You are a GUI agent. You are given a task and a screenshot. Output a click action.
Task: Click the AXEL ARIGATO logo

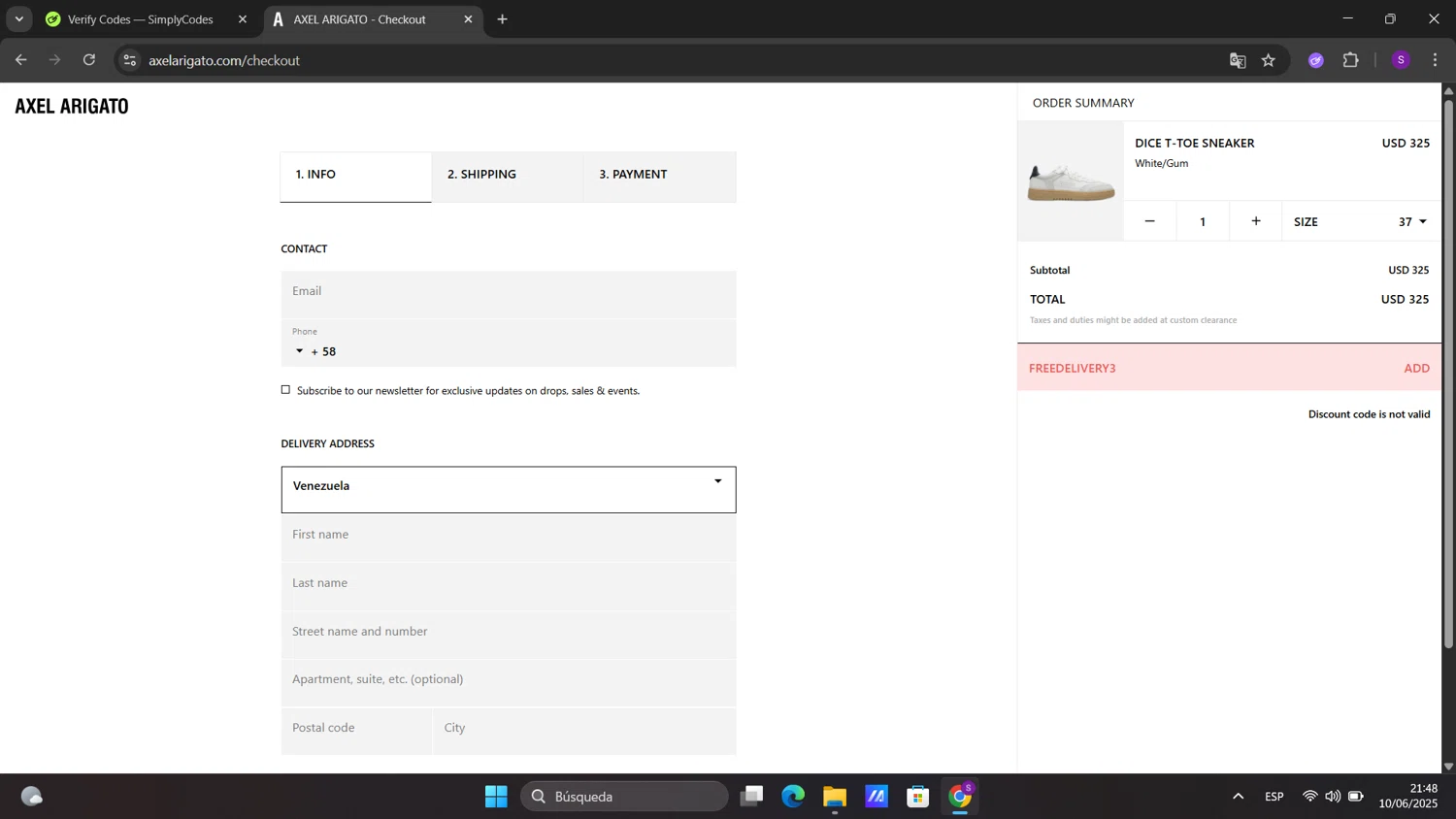(x=72, y=107)
